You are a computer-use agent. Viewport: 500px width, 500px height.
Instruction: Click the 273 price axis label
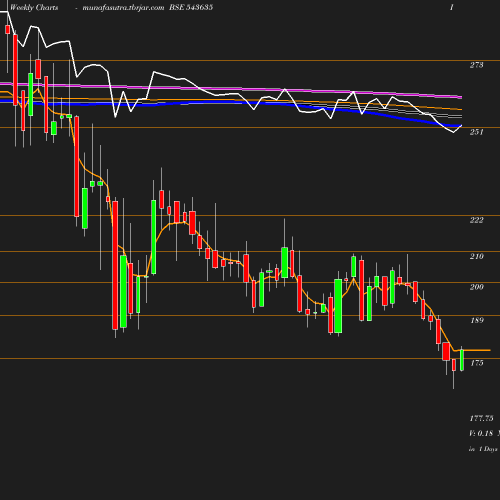click(476, 65)
